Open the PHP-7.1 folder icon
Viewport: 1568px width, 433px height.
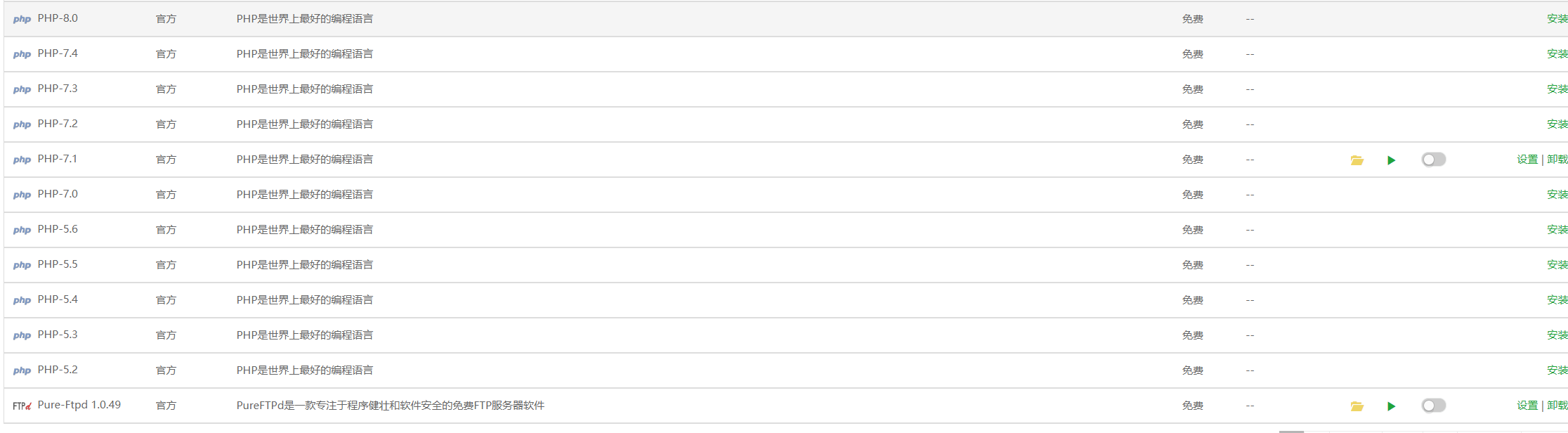click(x=1357, y=160)
